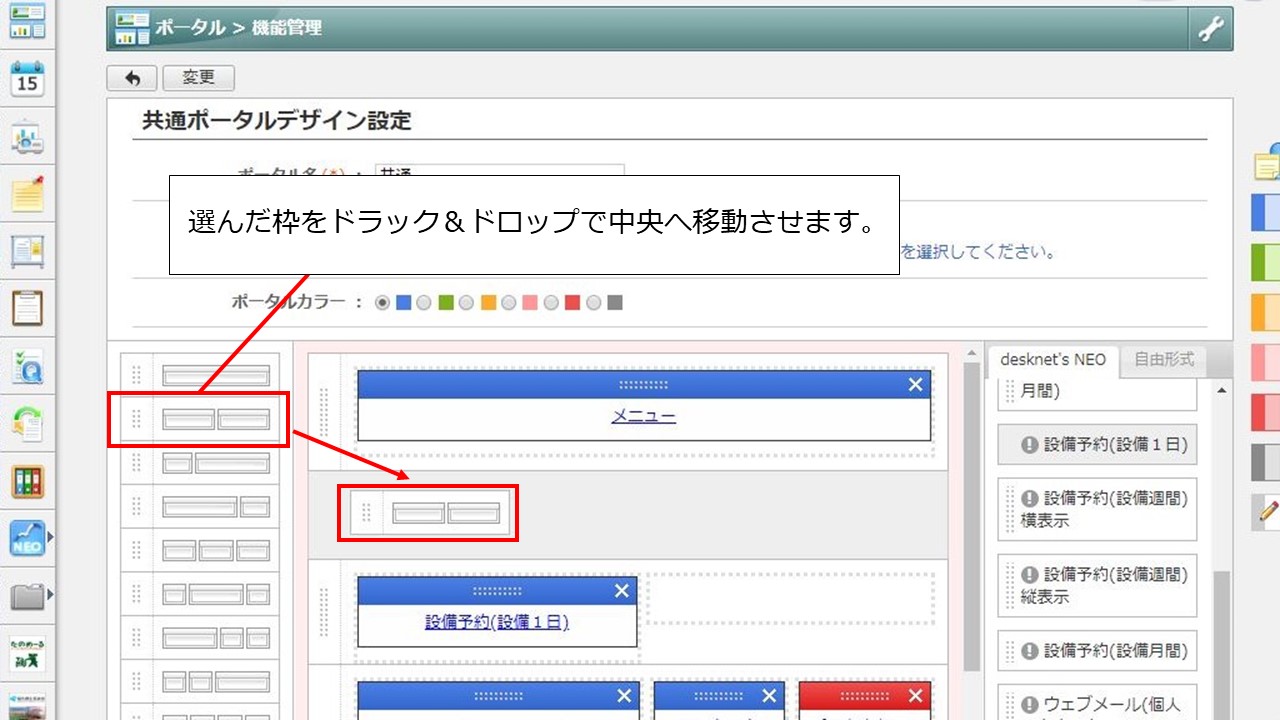Select the narrow-narrow-wide three-column layout template
Viewport: 1280px width, 720px height.
[200, 682]
